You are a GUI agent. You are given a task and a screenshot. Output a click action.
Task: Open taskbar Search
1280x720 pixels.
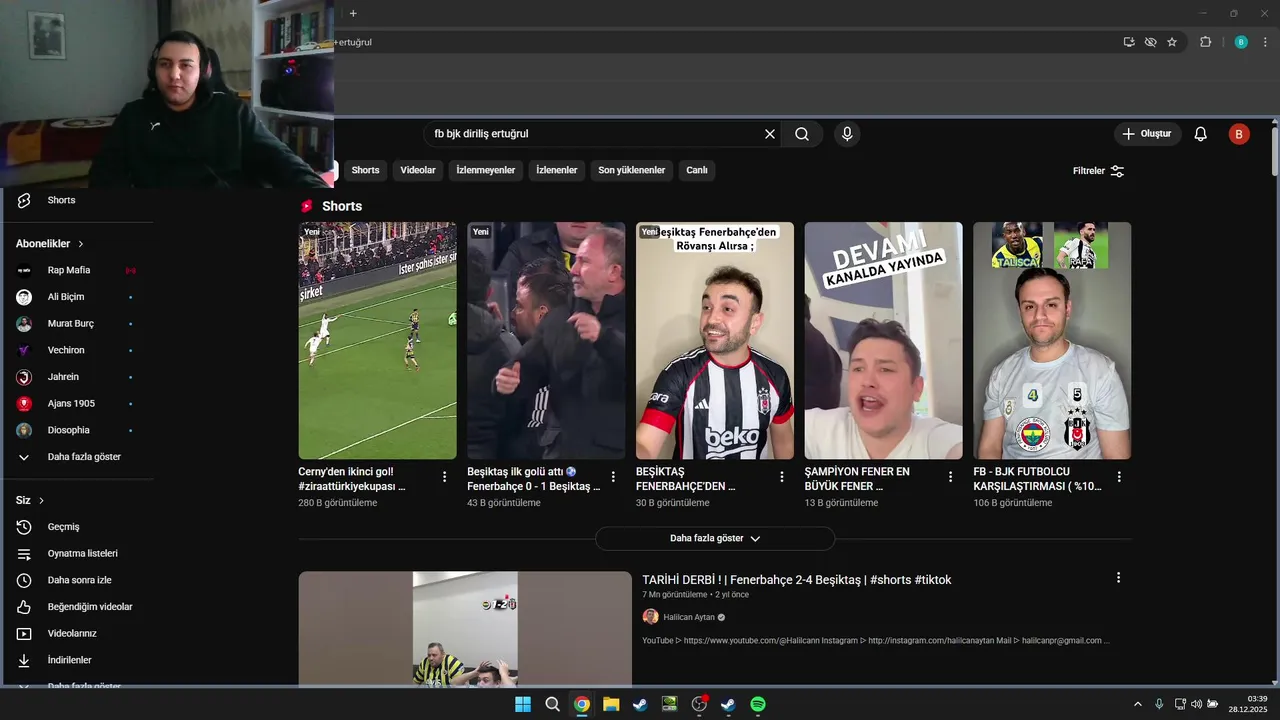coord(552,704)
